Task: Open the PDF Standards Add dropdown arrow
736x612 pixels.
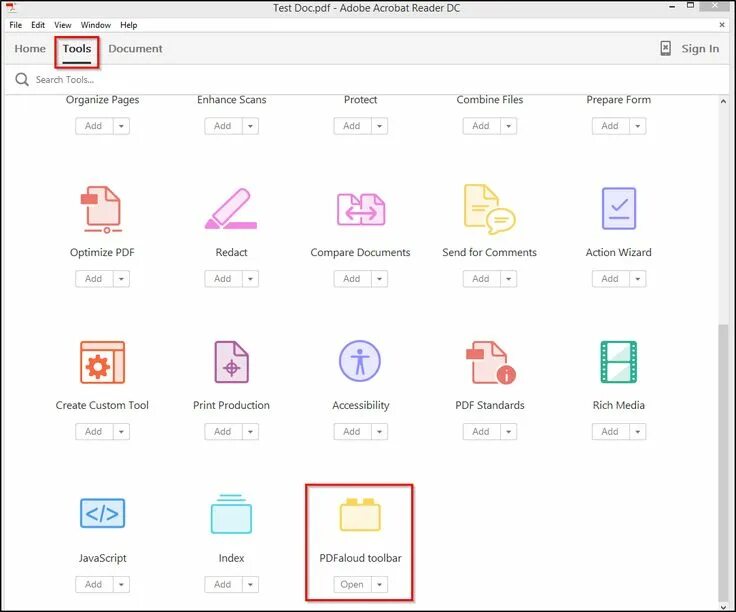Action: point(508,431)
